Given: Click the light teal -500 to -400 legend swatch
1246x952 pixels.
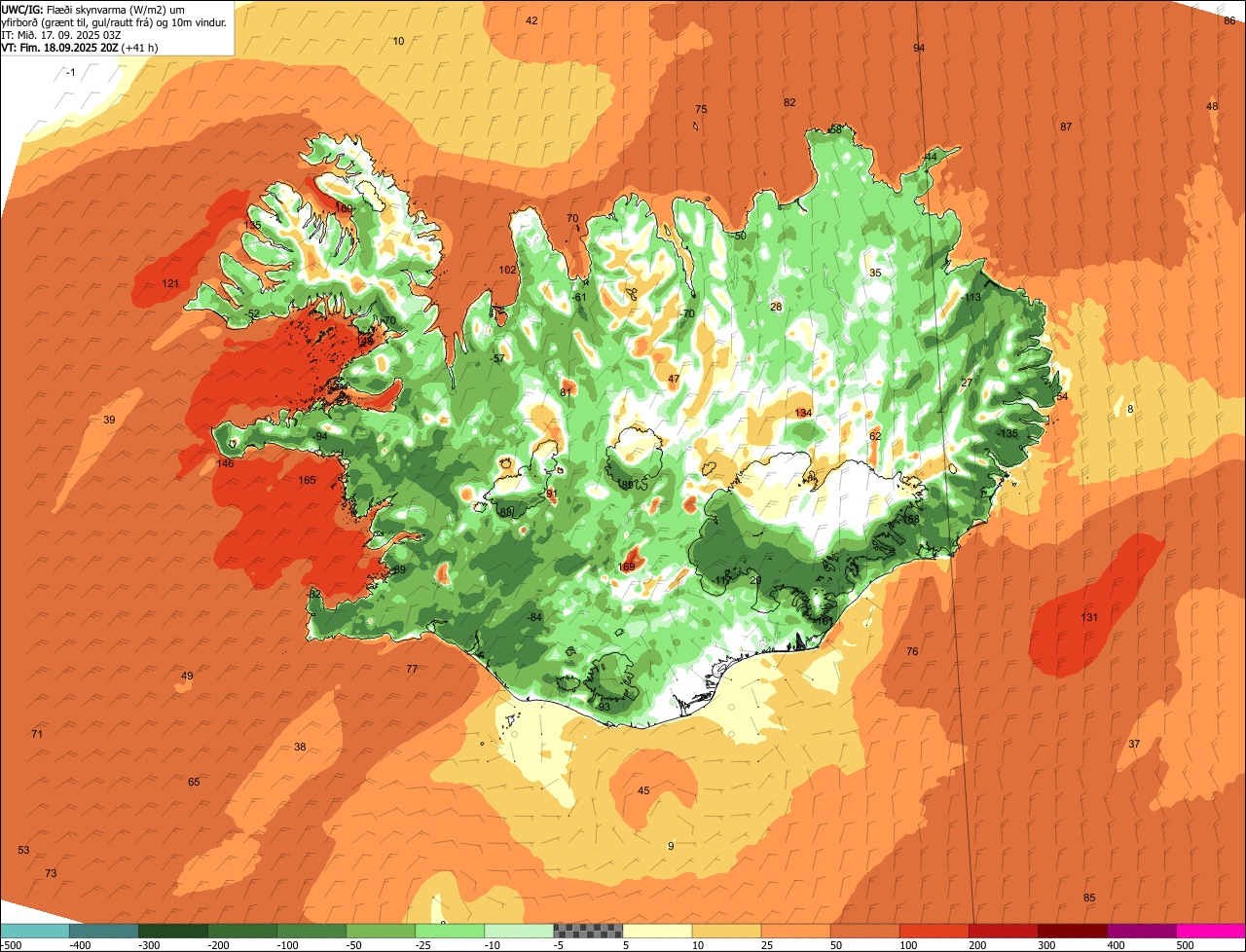Looking at the screenshot, I should click(35, 931).
